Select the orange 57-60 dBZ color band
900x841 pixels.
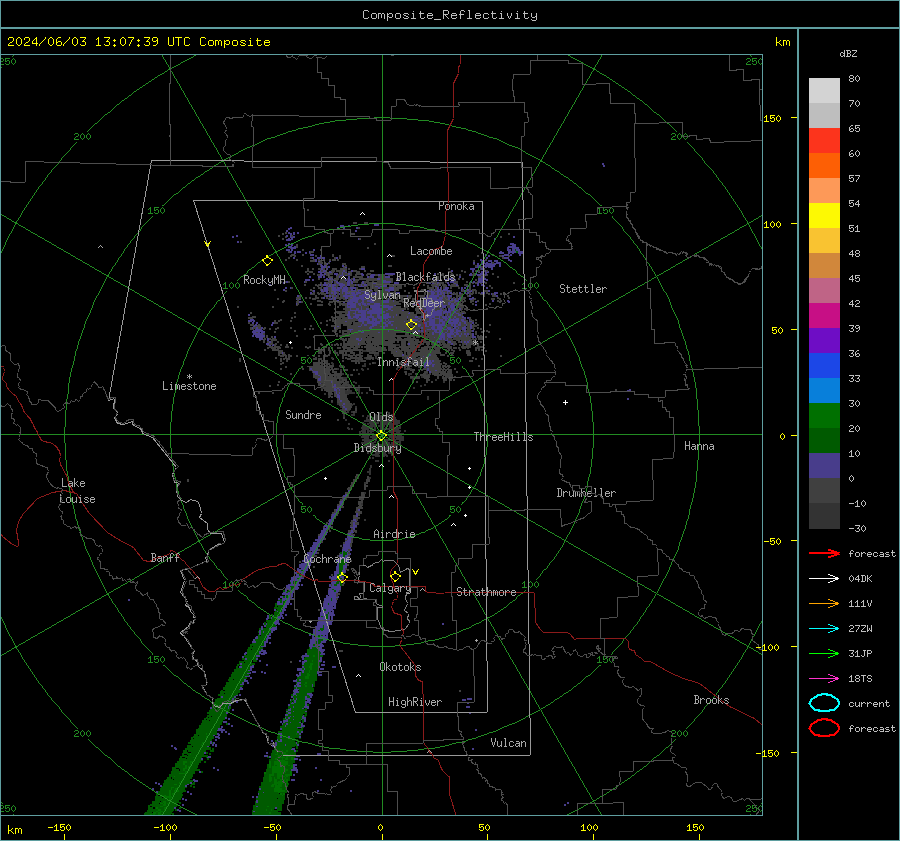[824, 166]
